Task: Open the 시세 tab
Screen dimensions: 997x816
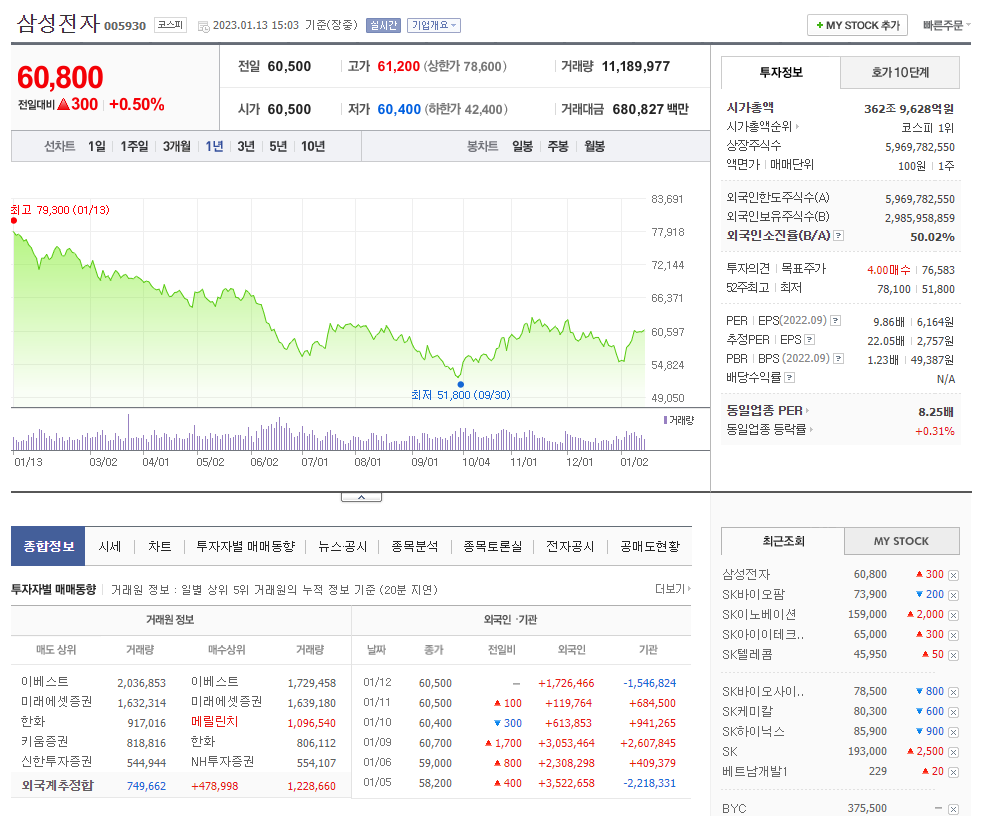Action: [x=109, y=546]
